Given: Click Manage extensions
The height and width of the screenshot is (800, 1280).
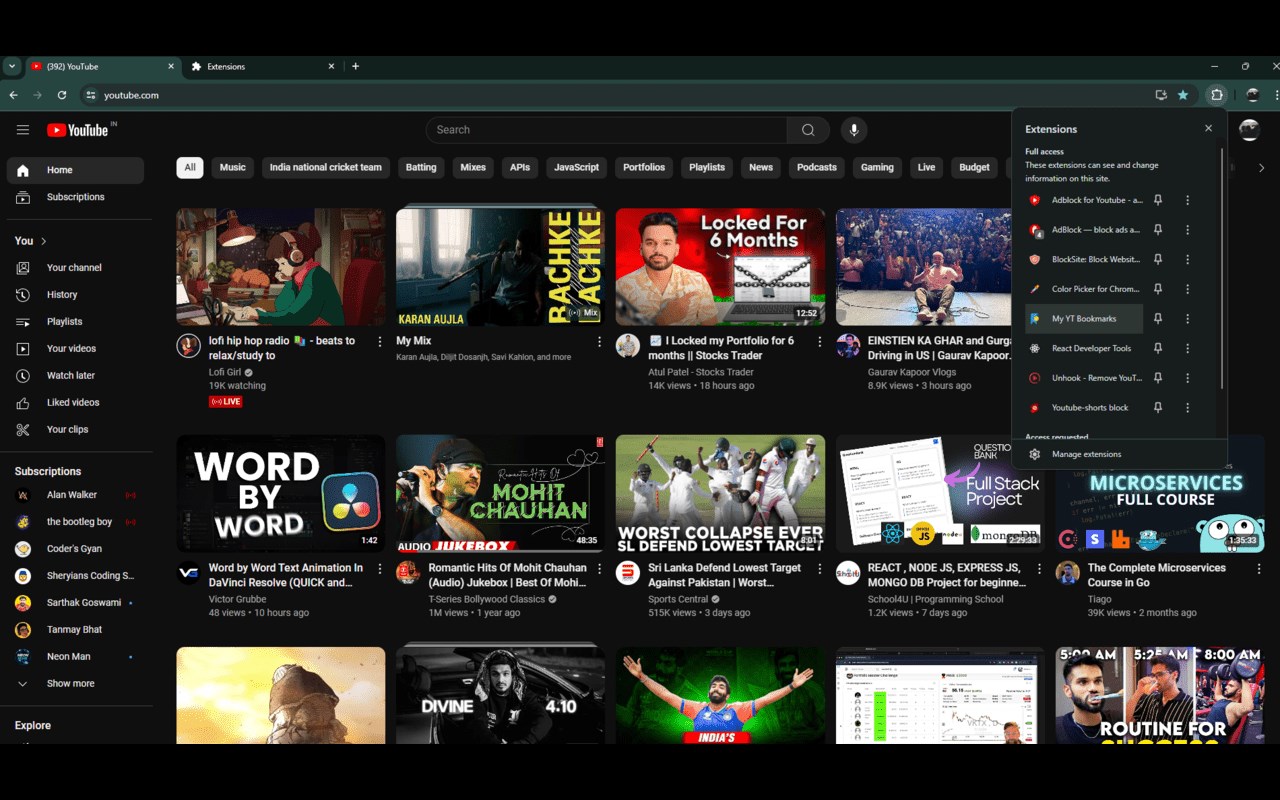Looking at the screenshot, I should [x=1119, y=454].
